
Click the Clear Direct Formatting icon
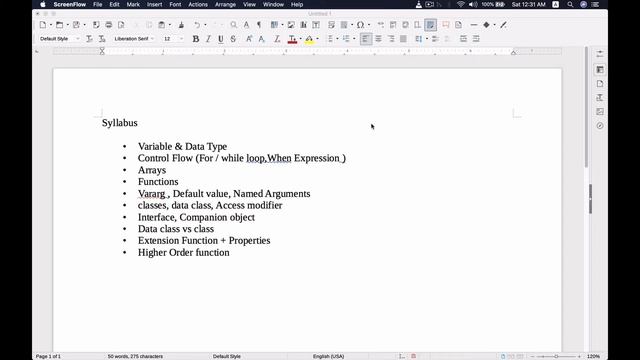click(x=277, y=39)
